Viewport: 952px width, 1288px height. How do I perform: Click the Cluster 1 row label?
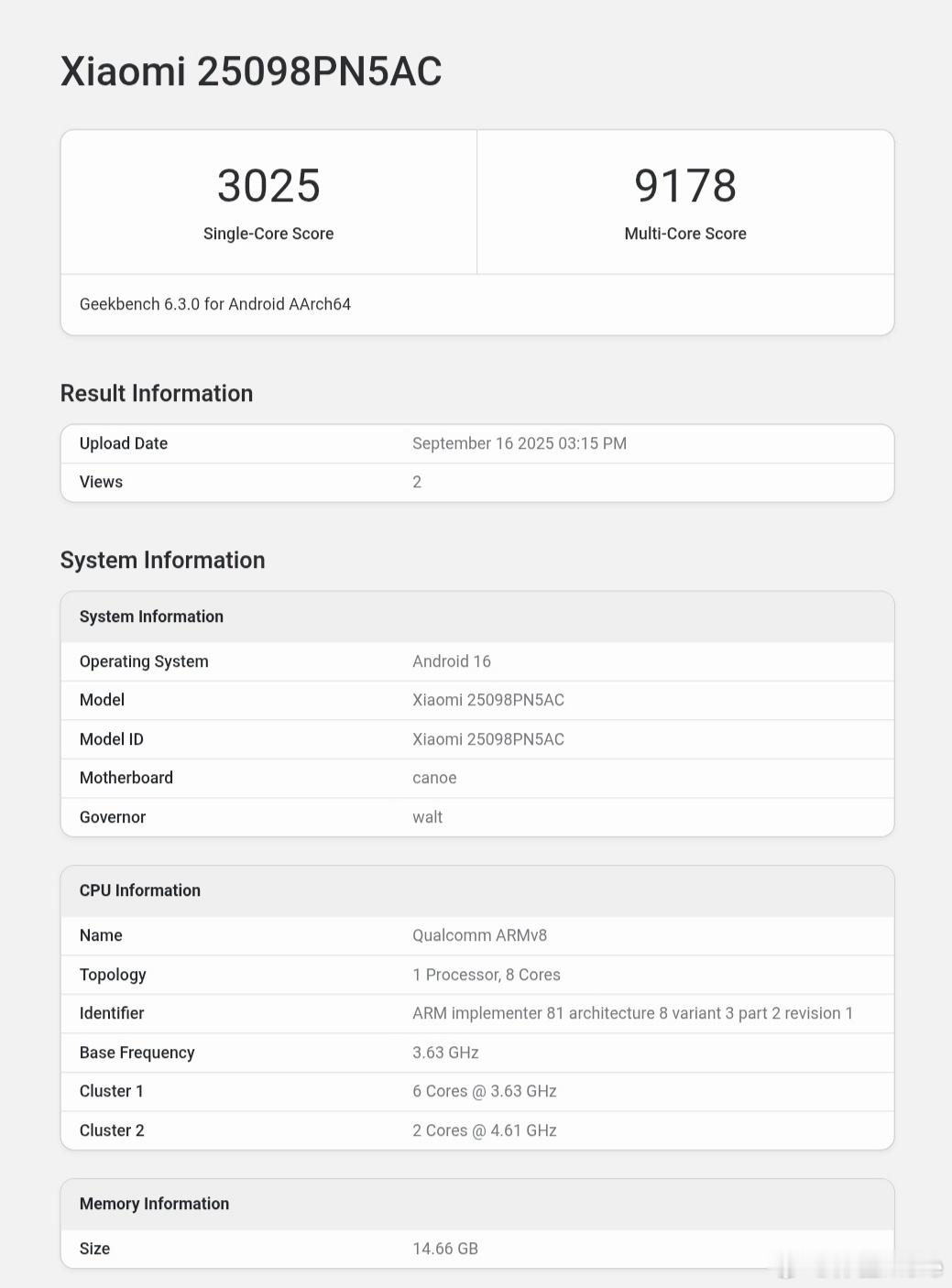(x=112, y=1091)
